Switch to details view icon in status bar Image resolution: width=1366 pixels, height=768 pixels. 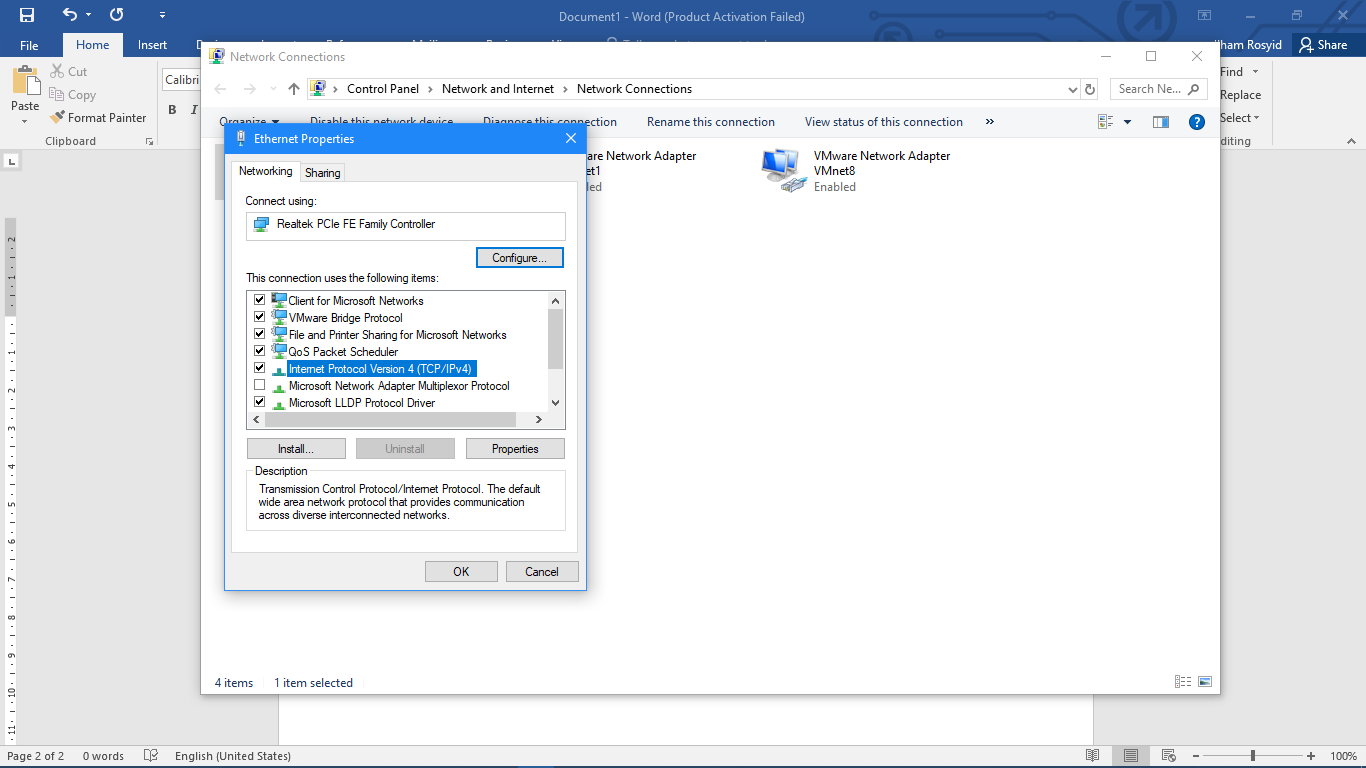point(1183,682)
